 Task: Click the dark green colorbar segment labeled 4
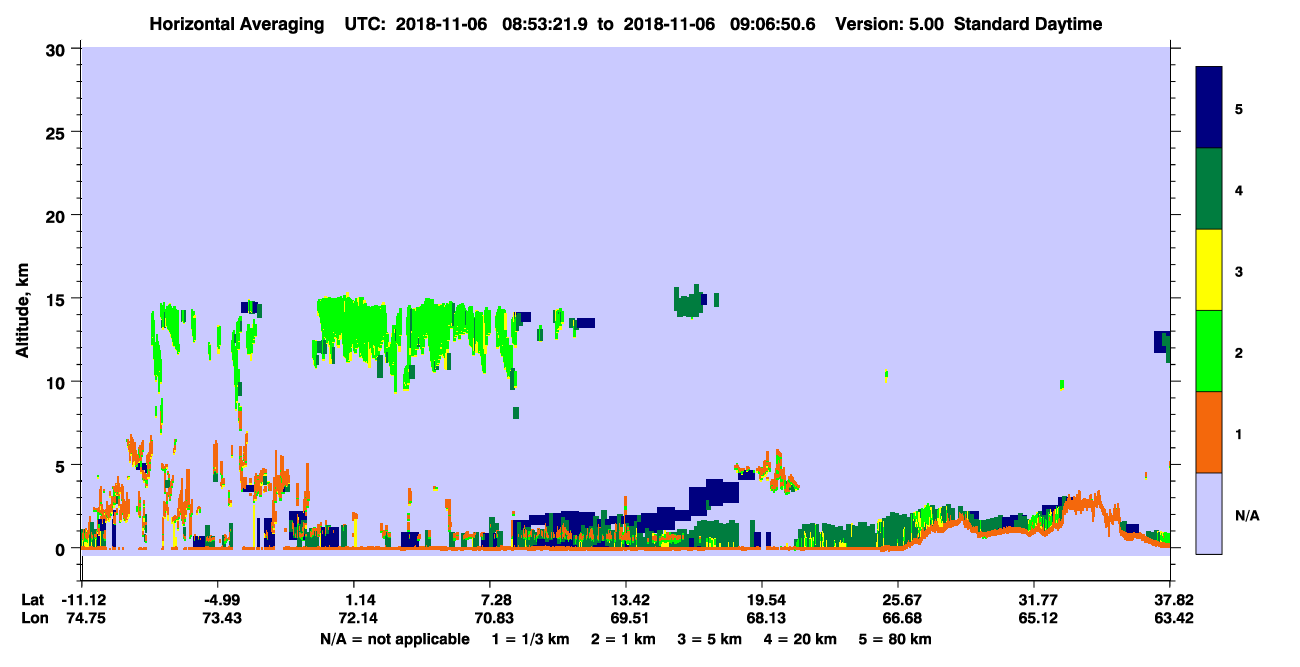tap(1209, 189)
